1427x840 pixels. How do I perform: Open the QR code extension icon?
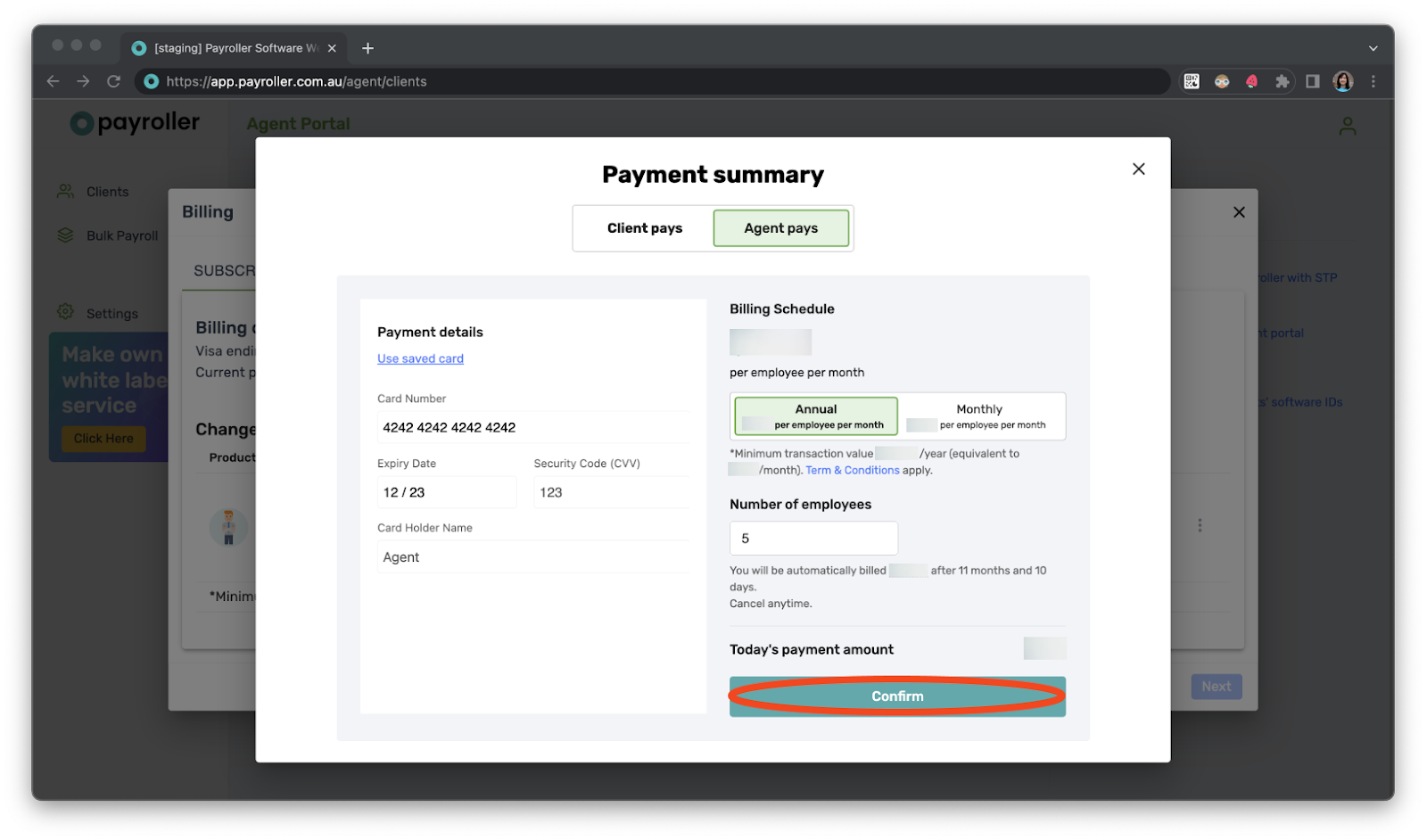point(1192,81)
